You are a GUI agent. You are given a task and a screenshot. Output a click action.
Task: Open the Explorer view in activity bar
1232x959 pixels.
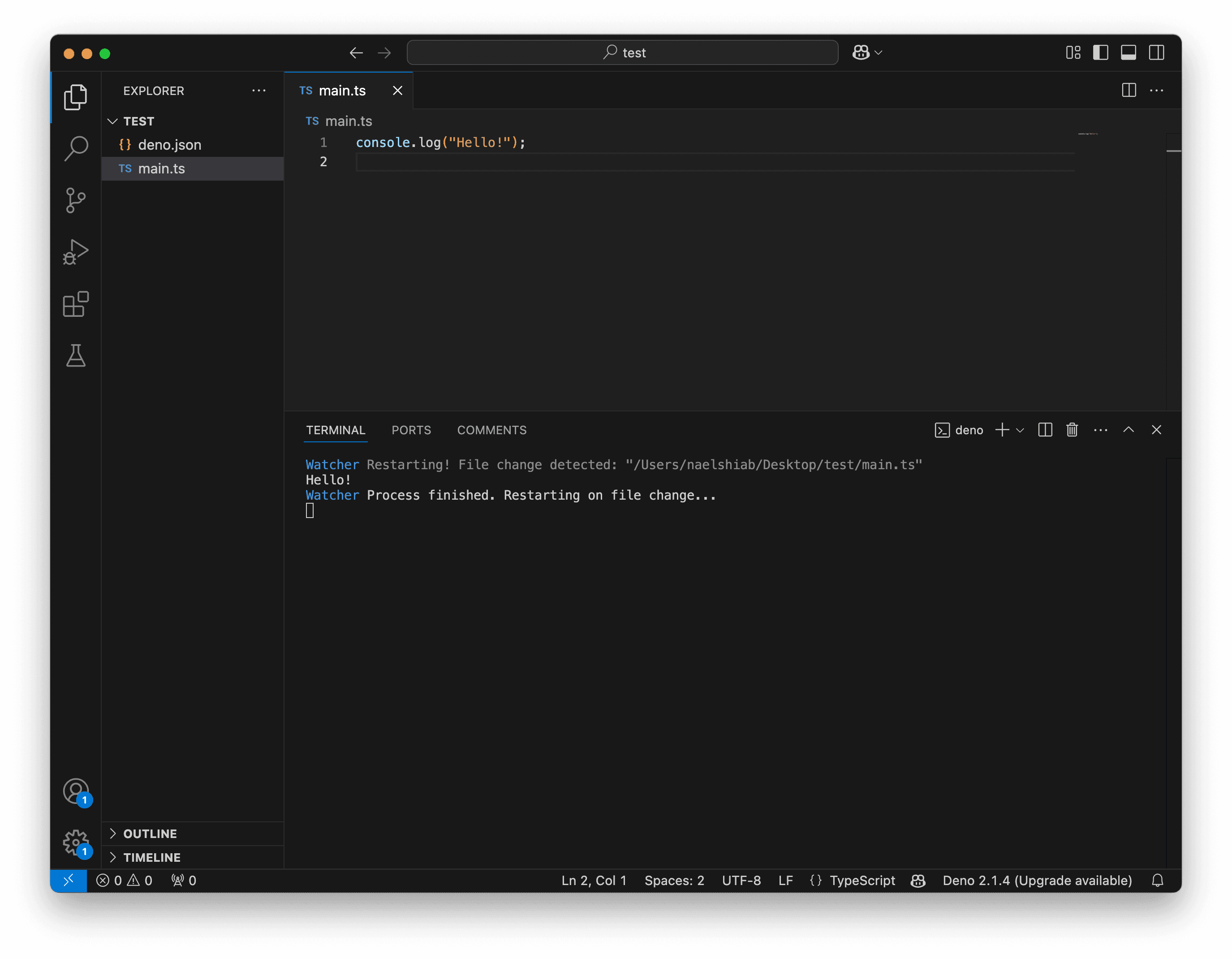(x=76, y=97)
